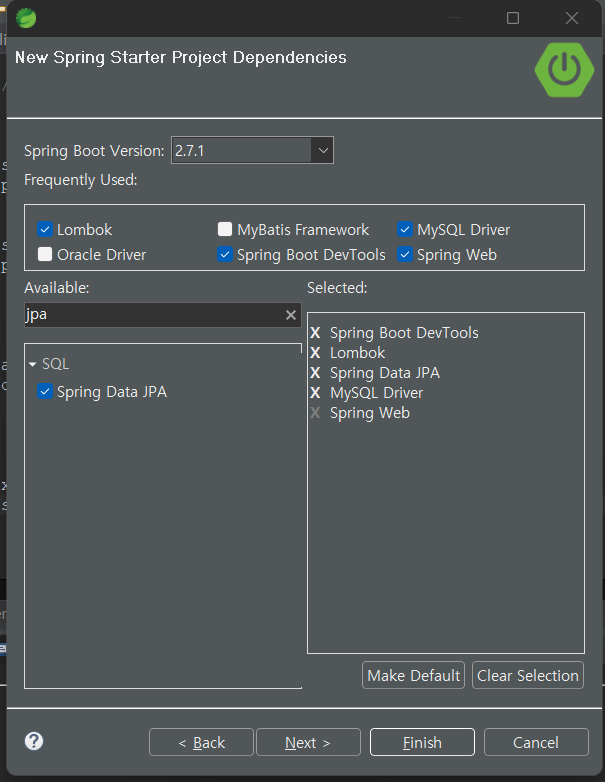Image resolution: width=605 pixels, height=782 pixels.
Task: Click the Spring leaf icon in title bar
Action: pyautogui.click(x=26, y=18)
